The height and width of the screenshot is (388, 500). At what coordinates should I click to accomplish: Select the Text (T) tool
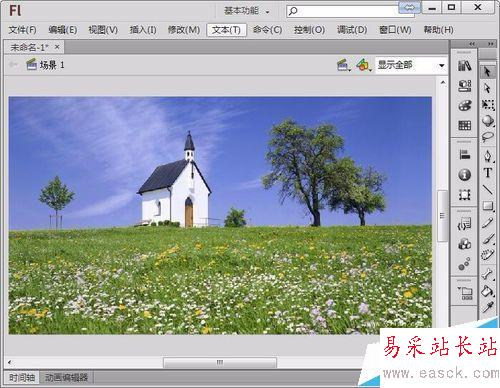(488, 173)
